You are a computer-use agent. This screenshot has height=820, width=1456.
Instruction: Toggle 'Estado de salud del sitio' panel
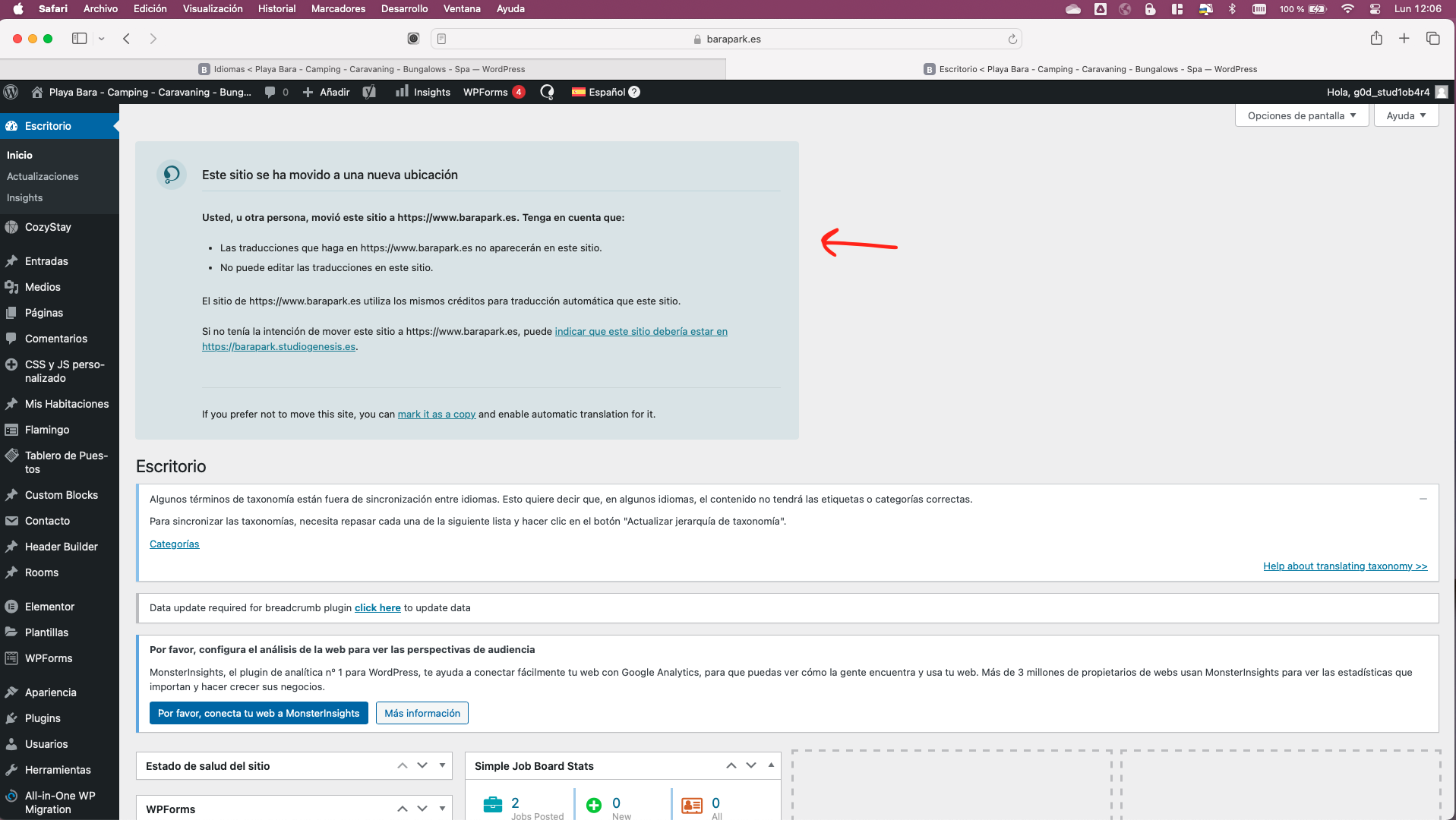pos(442,766)
